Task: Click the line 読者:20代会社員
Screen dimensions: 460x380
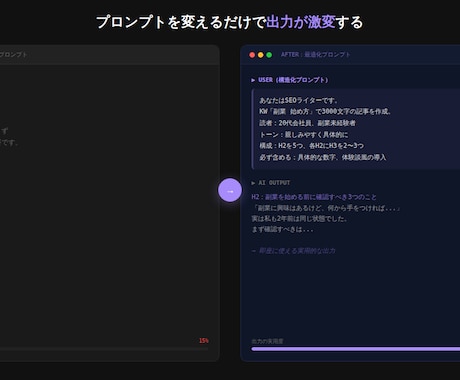Action: click(x=307, y=123)
